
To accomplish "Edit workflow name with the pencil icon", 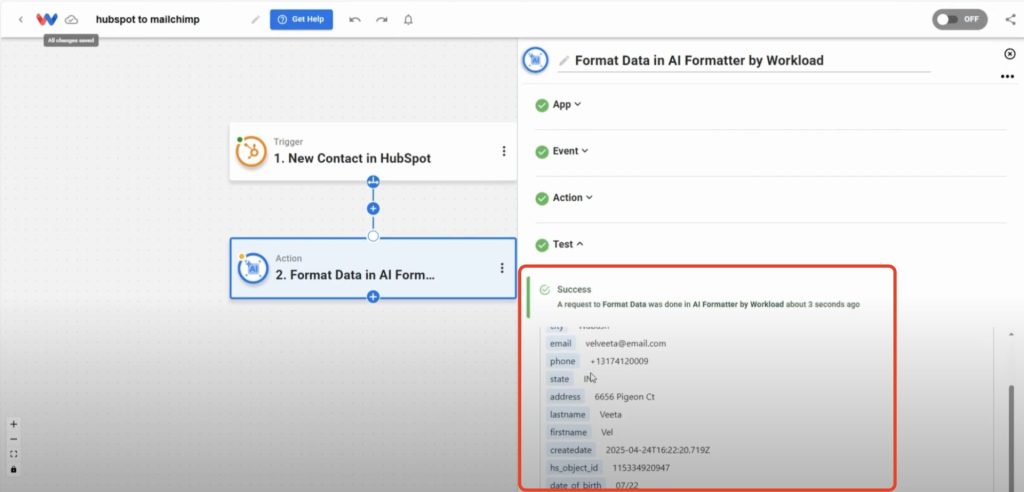I will point(255,20).
